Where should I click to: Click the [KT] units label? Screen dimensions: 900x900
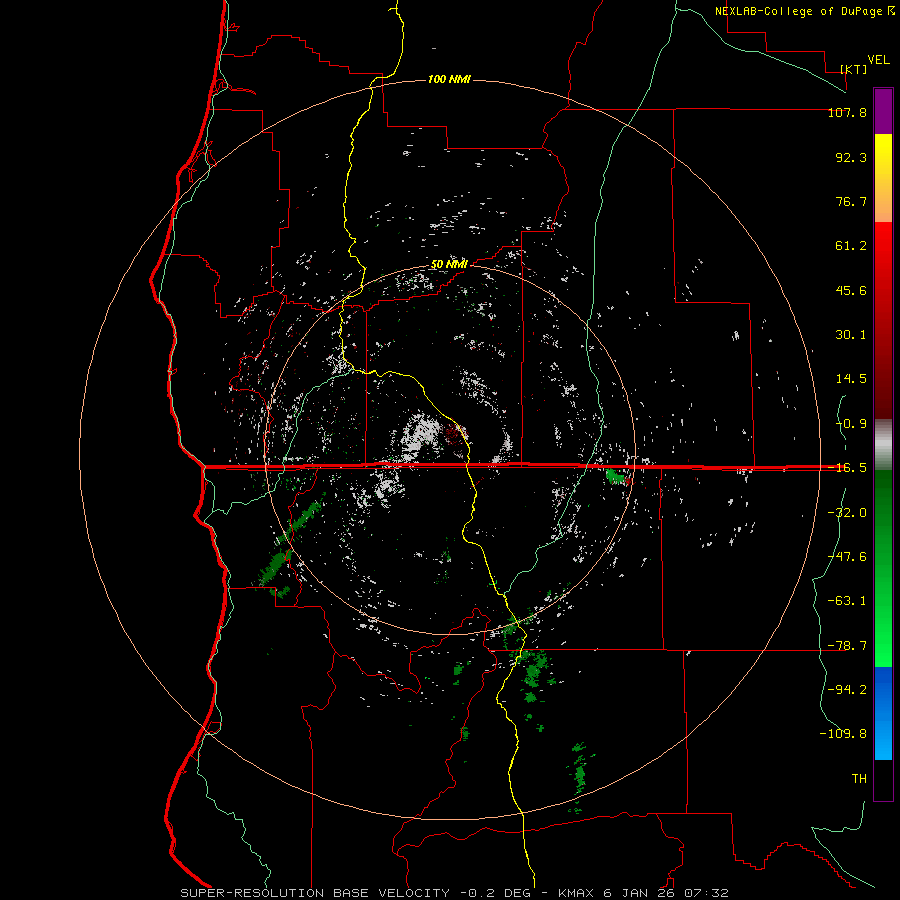tap(854, 69)
